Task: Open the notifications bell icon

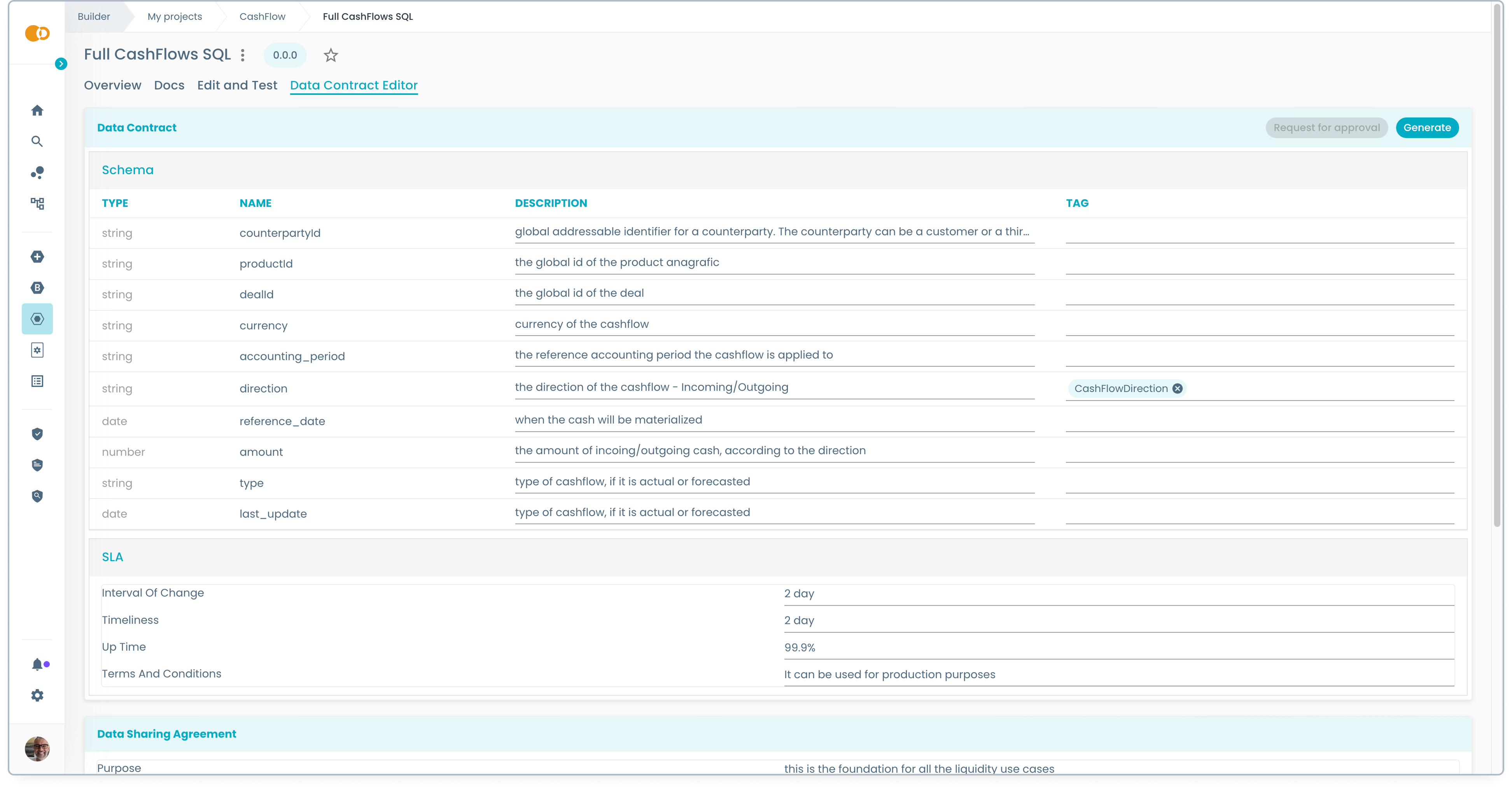Action: 37,664
